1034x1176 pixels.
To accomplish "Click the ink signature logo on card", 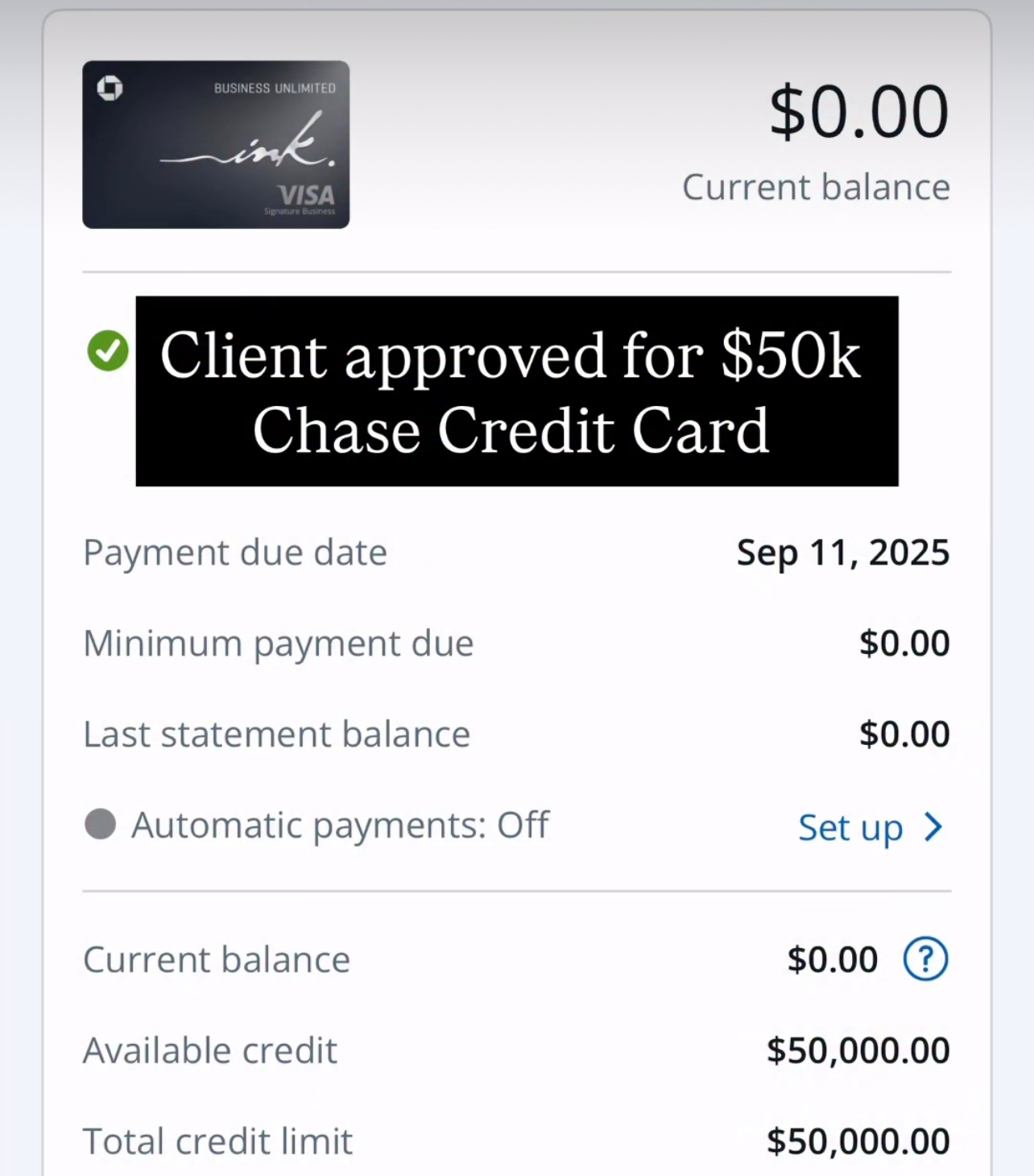I will click(x=248, y=143).
